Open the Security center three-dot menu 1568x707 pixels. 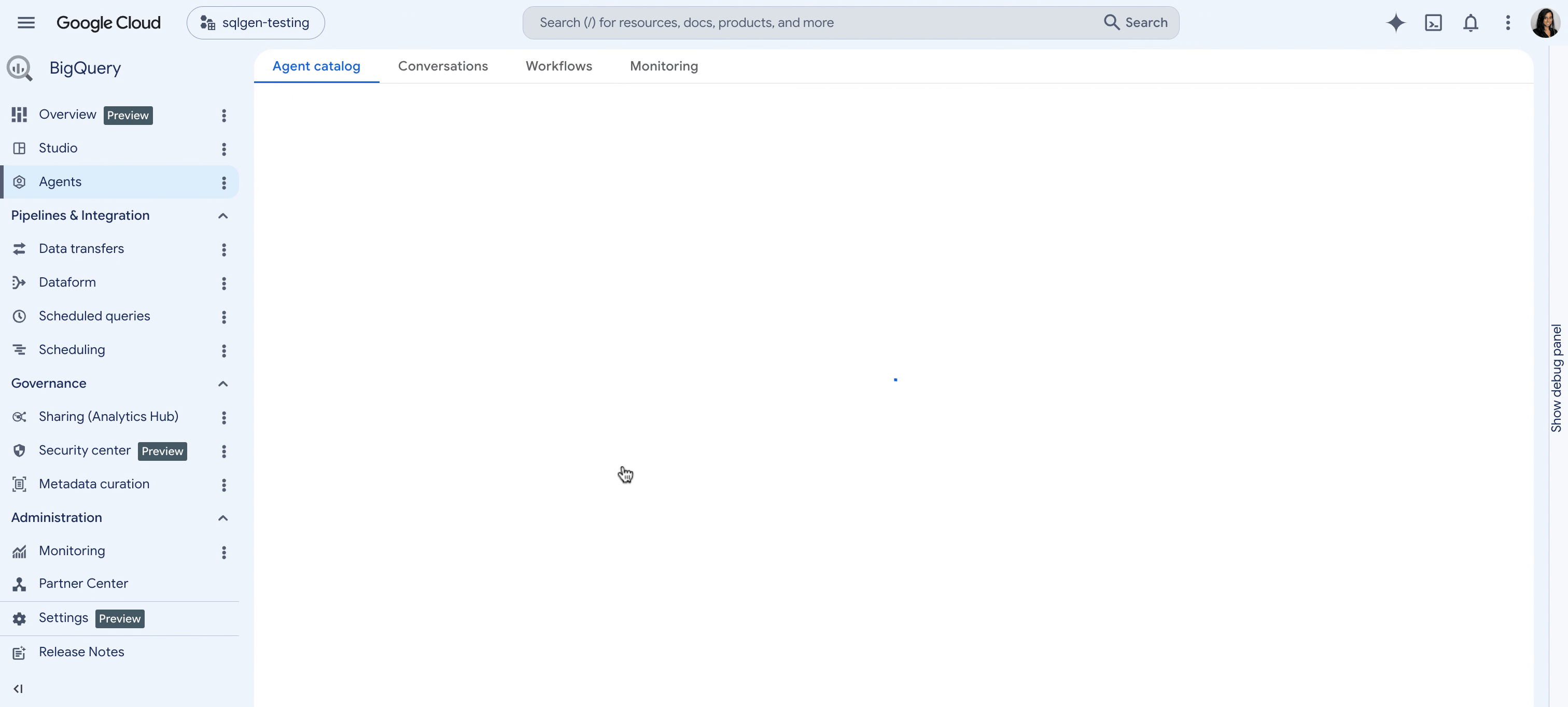[x=223, y=451]
